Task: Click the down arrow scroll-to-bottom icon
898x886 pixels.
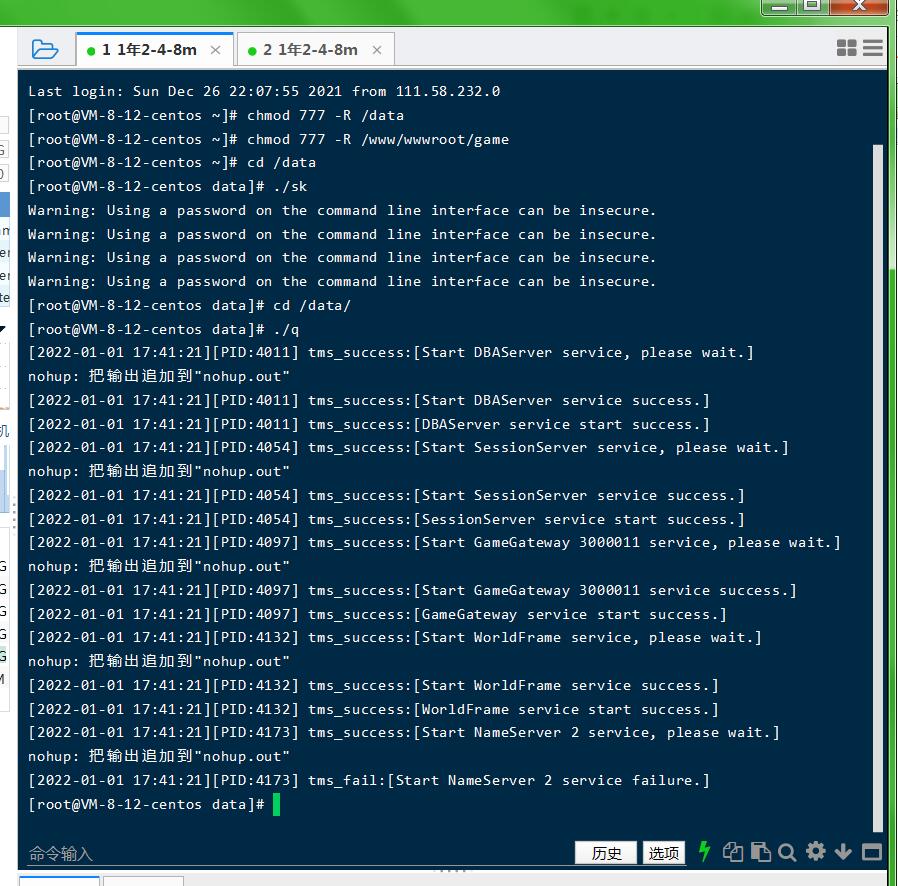Action: [x=843, y=852]
